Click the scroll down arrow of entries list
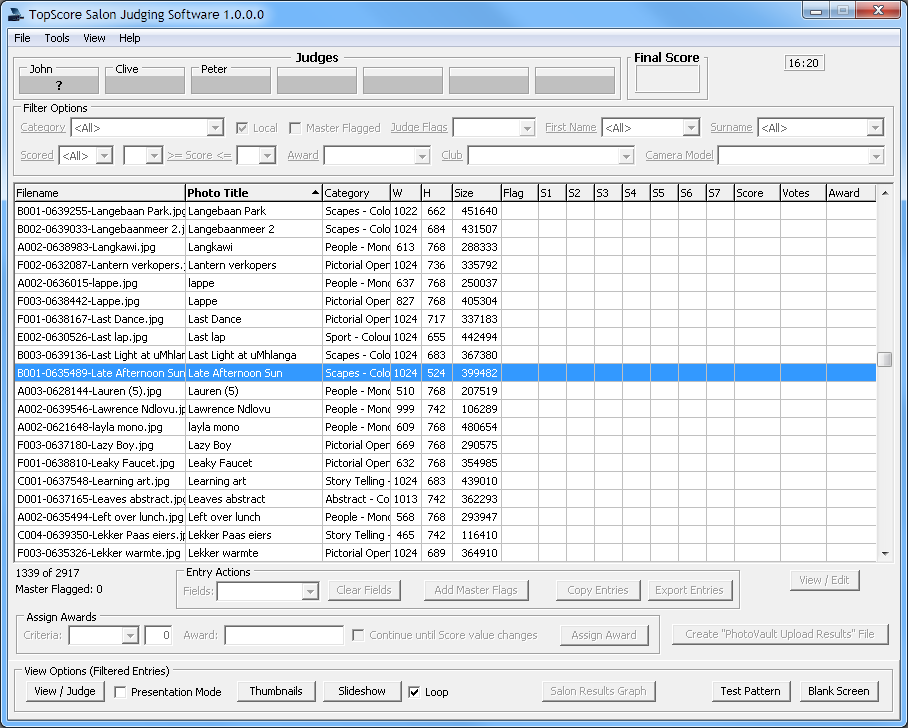Image resolution: width=908 pixels, height=728 pixels. (884, 553)
